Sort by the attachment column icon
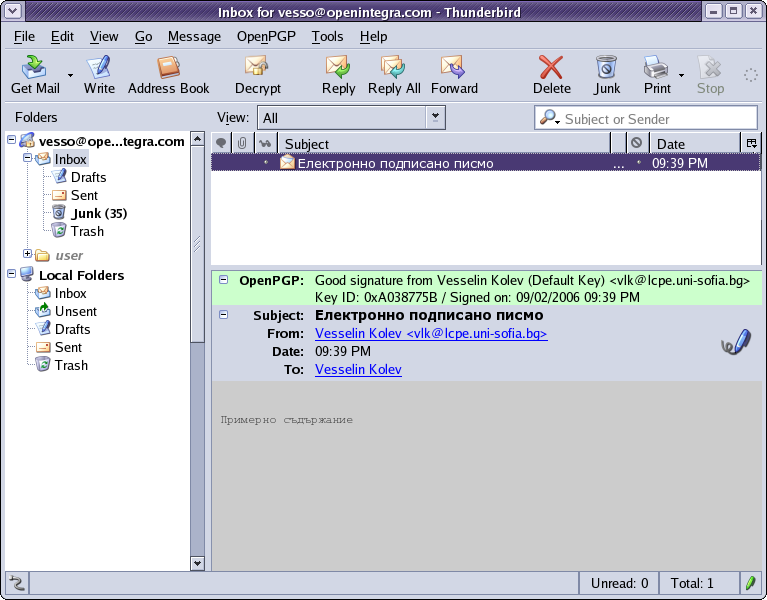767x600 pixels. 242,143
